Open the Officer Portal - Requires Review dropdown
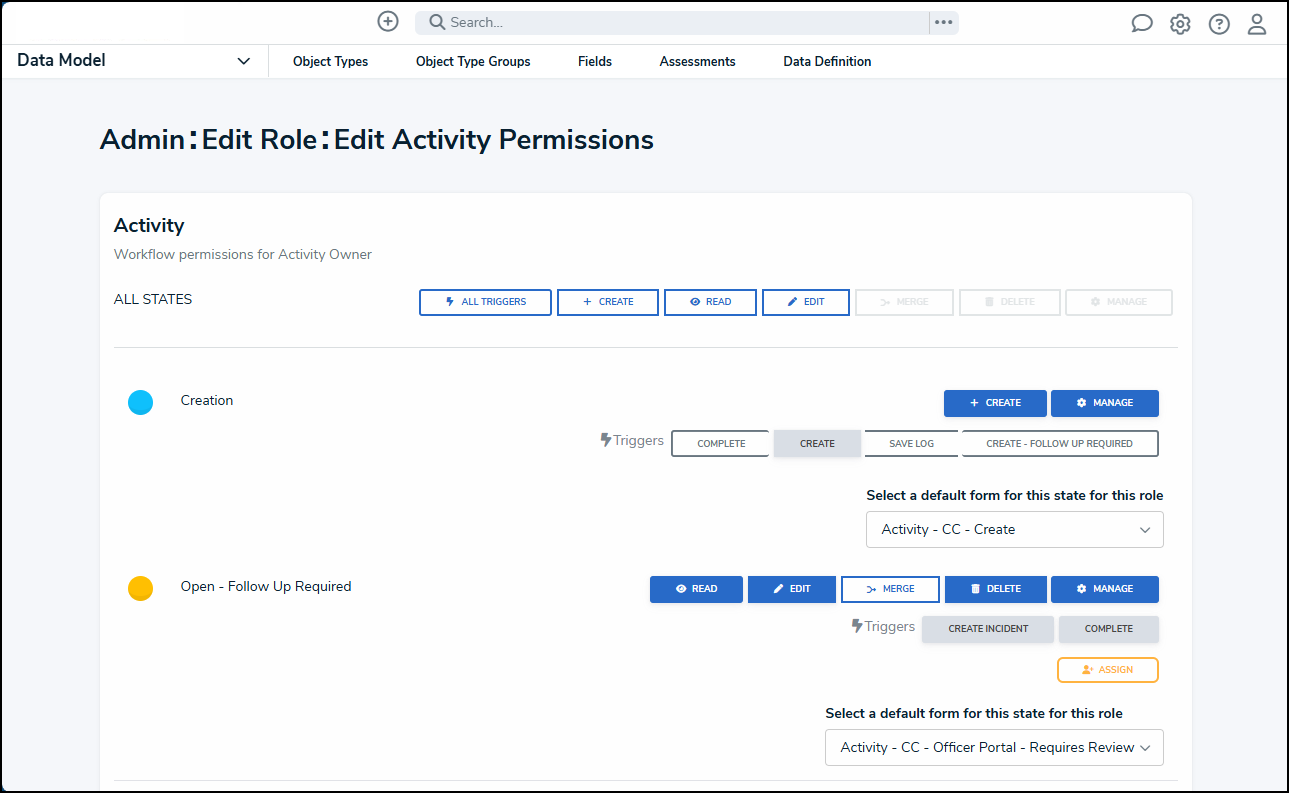 [994, 747]
